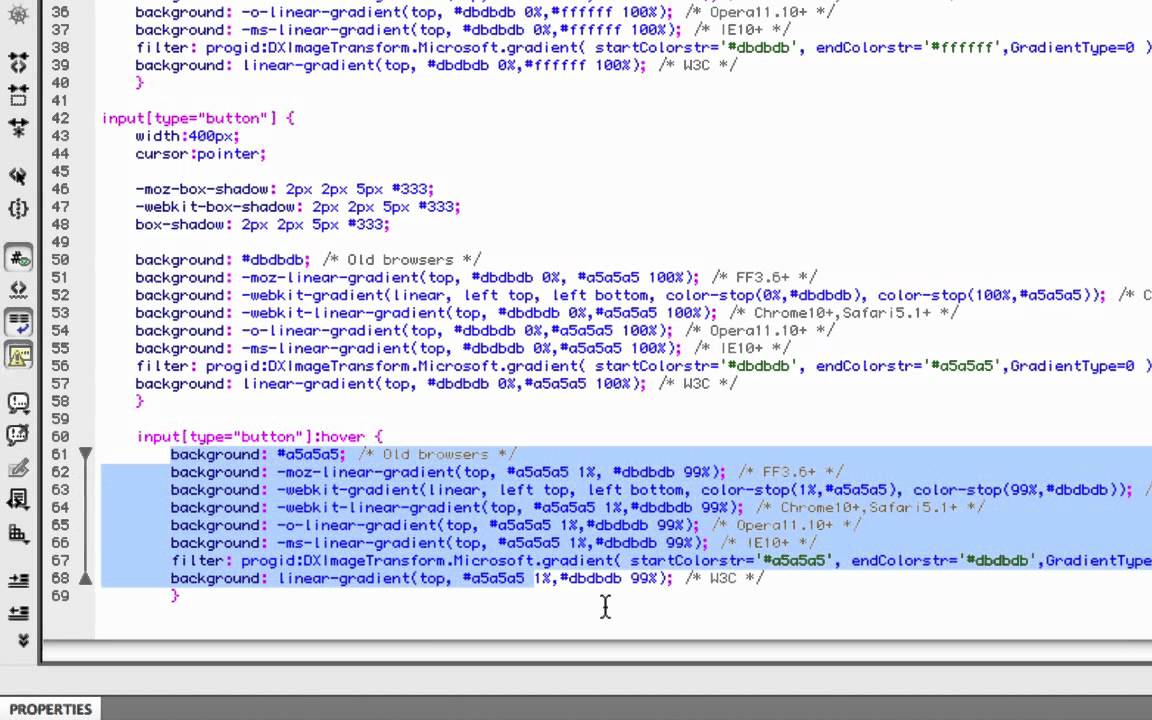This screenshot has width=1152, height=720.
Task: Toggle Word Wrap in code view
Action: pos(18,322)
